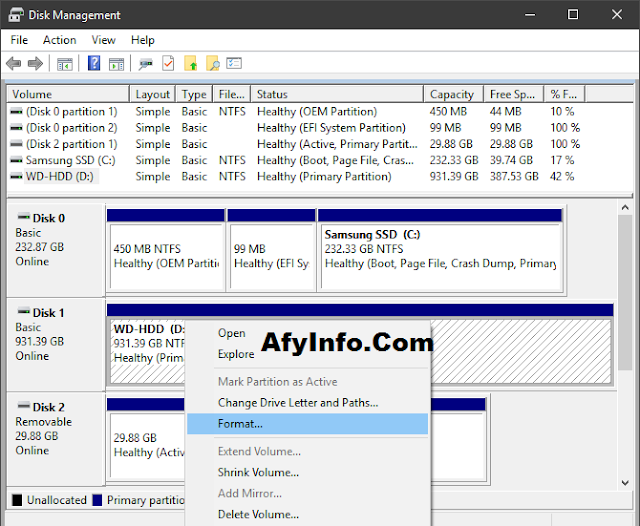The height and width of the screenshot is (526, 640).
Task: Sort by the Type column header
Action: click(x=194, y=94)
